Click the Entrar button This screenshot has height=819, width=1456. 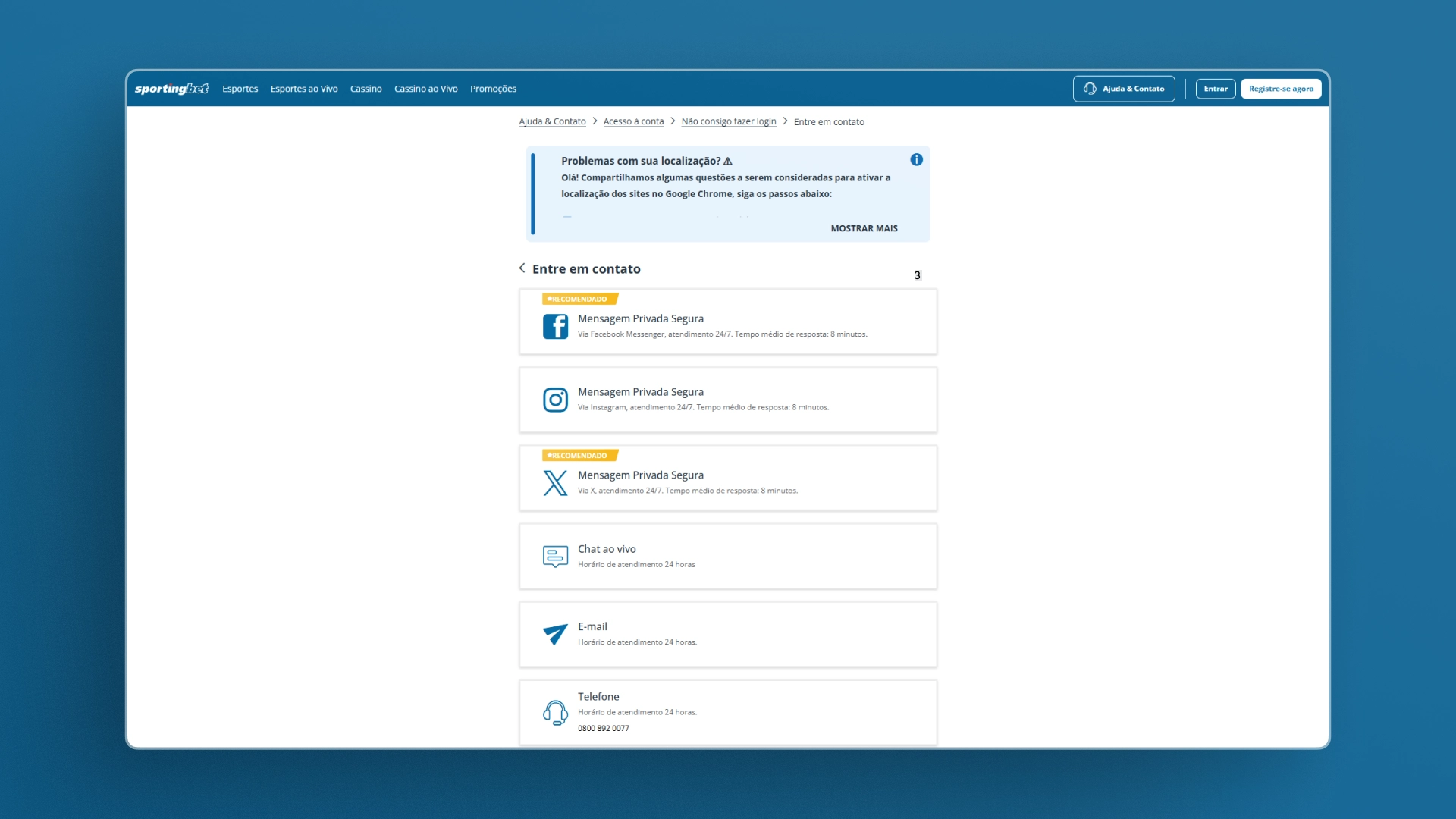tap(1216, 89)
